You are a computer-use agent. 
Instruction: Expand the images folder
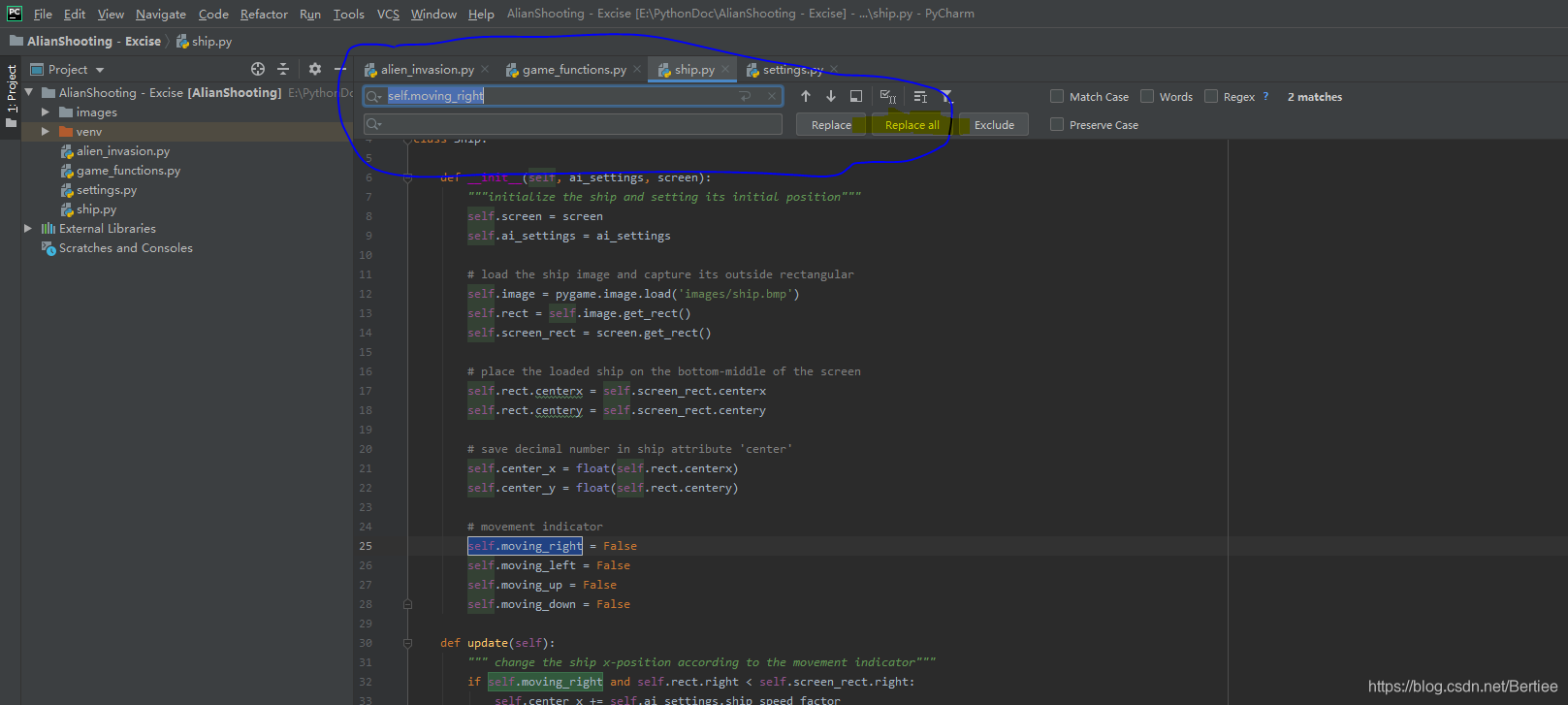pyautogui.click(x=45, y=112)
